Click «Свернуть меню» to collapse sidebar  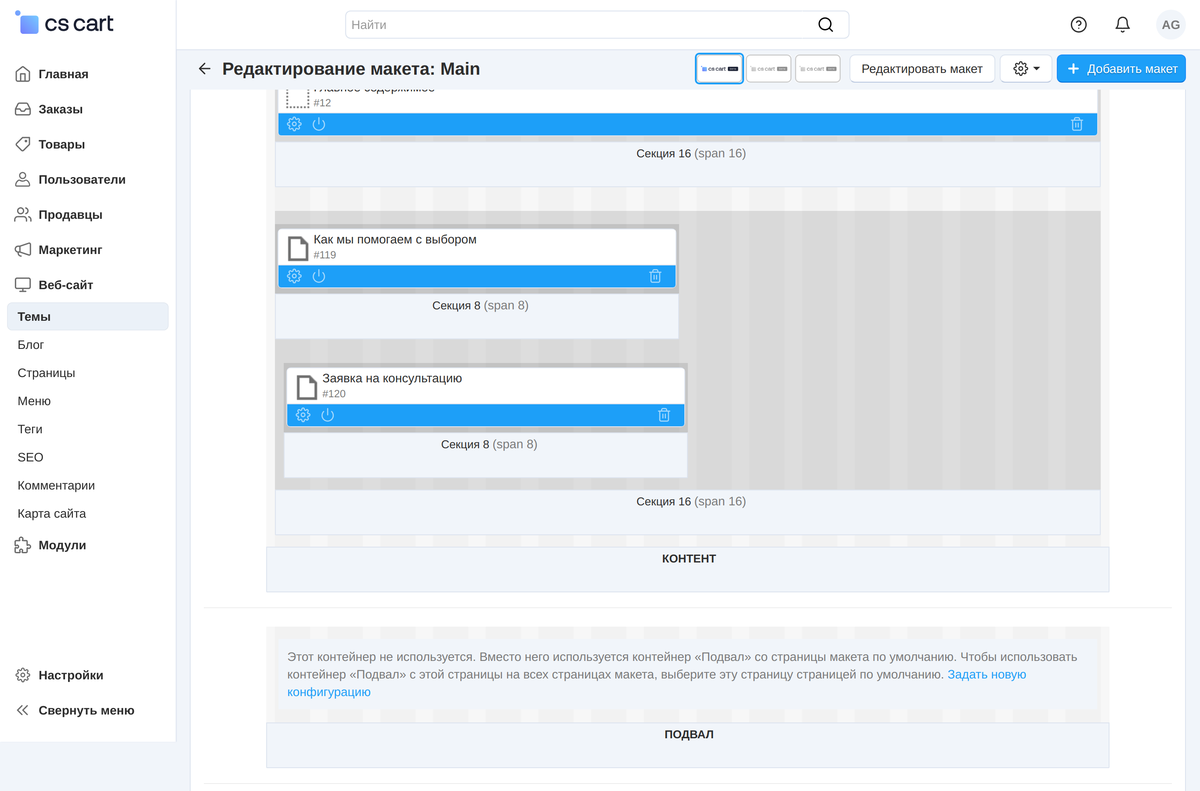pyautogui.click(x=88, y=710)
